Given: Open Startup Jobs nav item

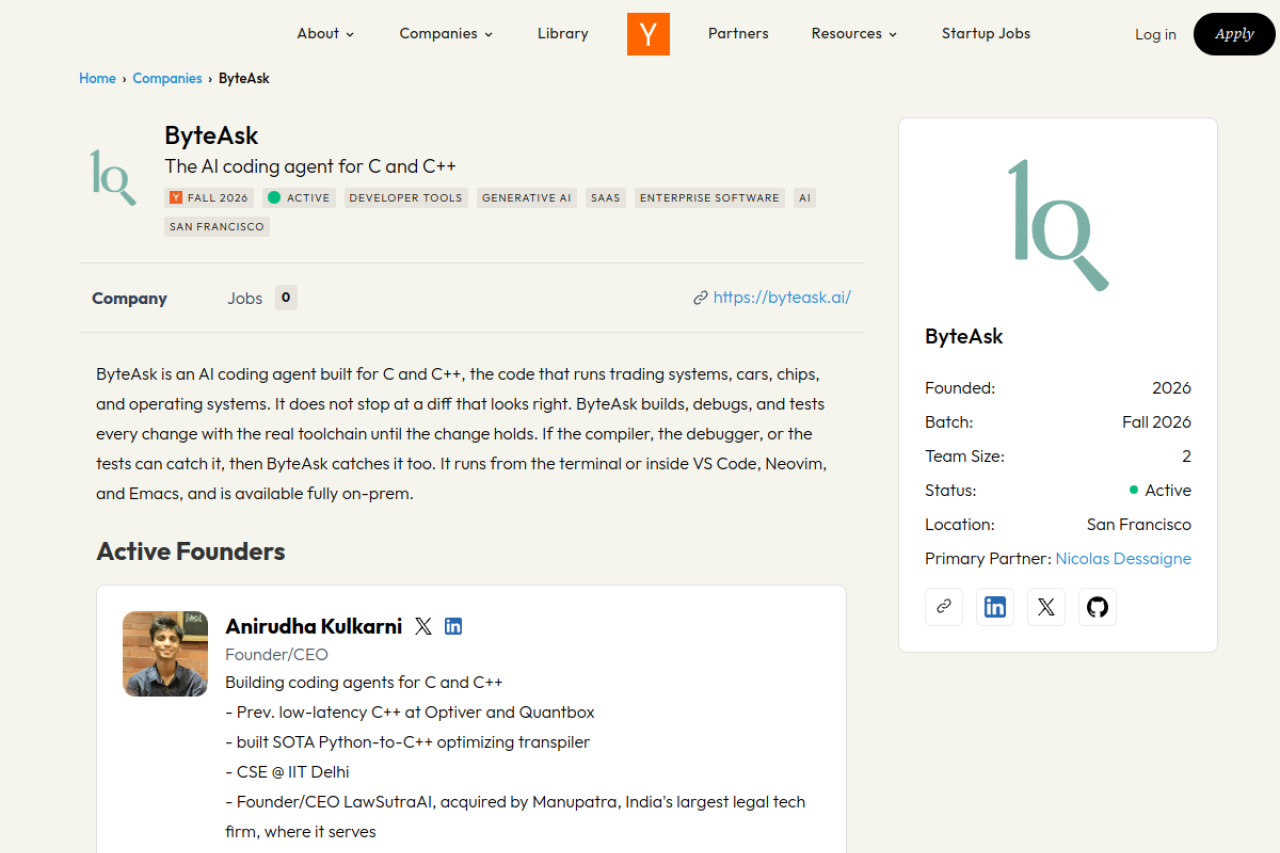Looking at the screenshot, I should click(x=986, y=34).
